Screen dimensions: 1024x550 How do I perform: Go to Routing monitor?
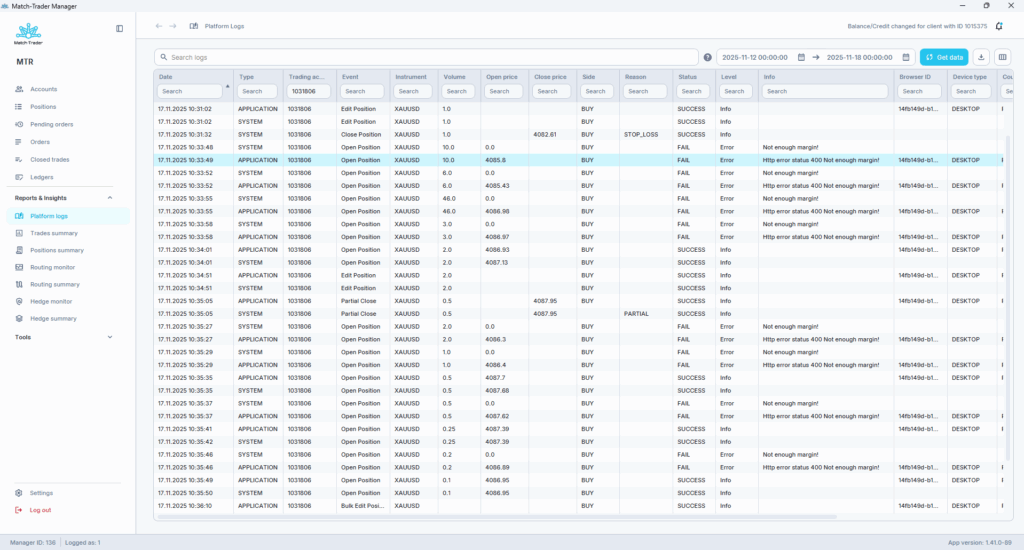53,267
